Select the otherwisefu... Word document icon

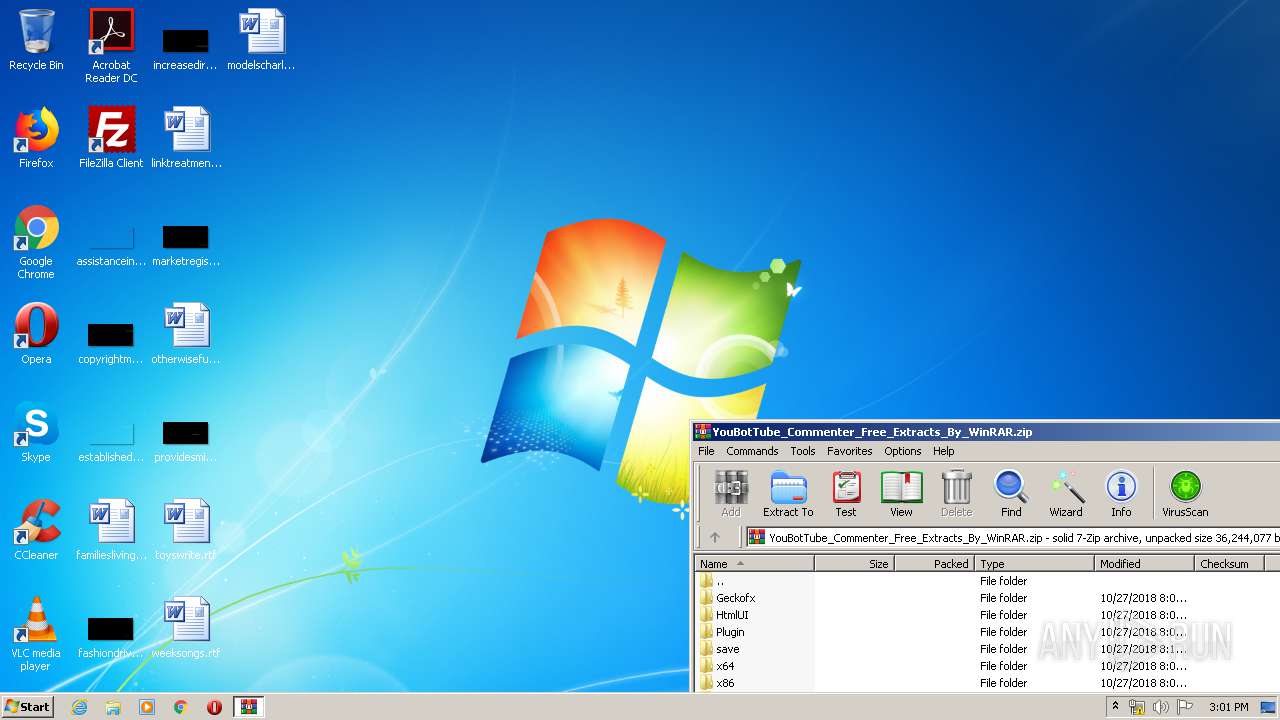186,334
